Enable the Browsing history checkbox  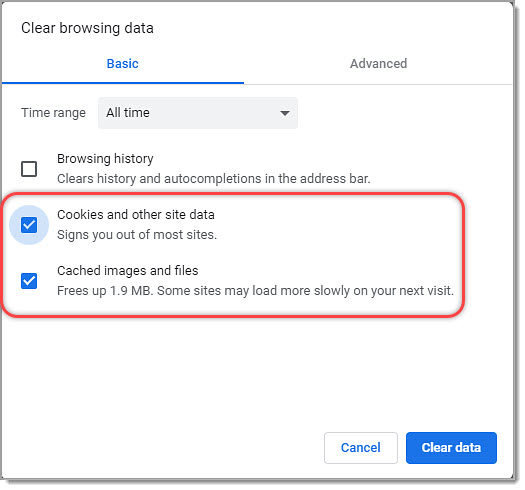point(29,169)
